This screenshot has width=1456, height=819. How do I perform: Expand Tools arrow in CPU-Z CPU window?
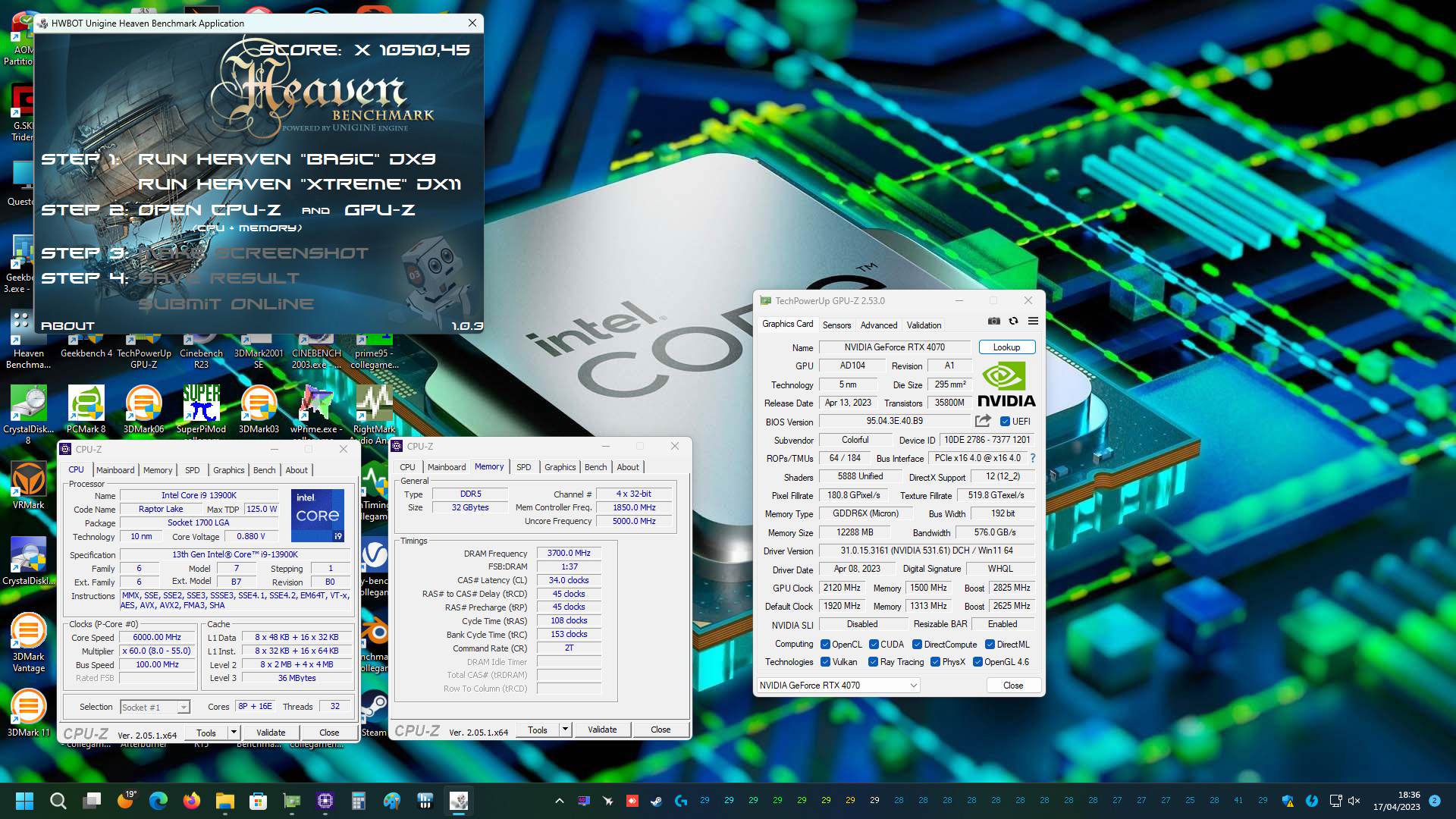coord(234,733)
